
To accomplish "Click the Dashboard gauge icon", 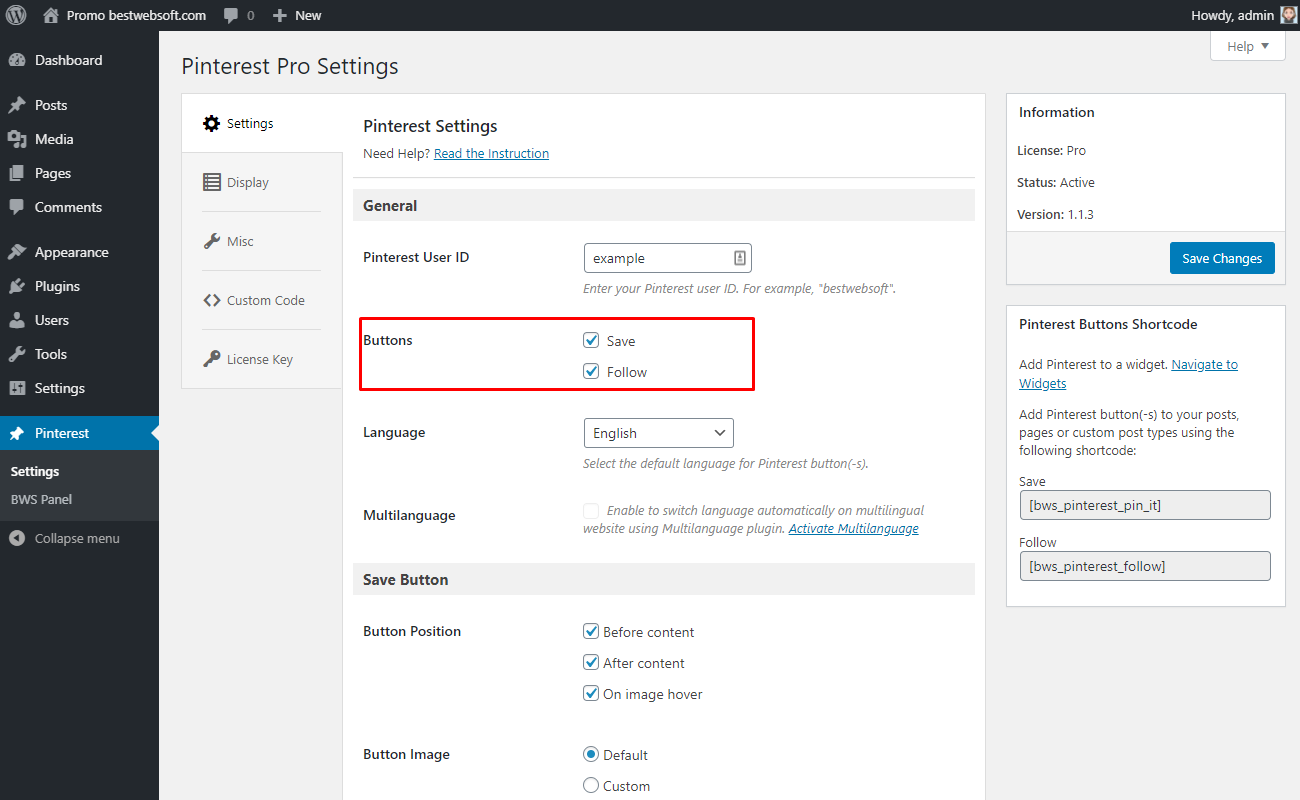I will point(17,60).
